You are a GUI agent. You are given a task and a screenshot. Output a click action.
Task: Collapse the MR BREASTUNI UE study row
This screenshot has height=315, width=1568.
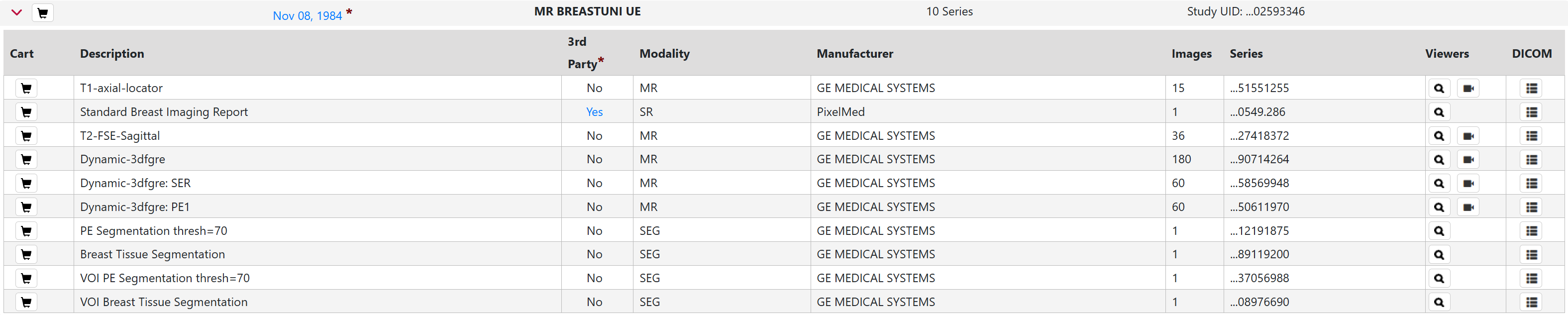tap(16, 12)
